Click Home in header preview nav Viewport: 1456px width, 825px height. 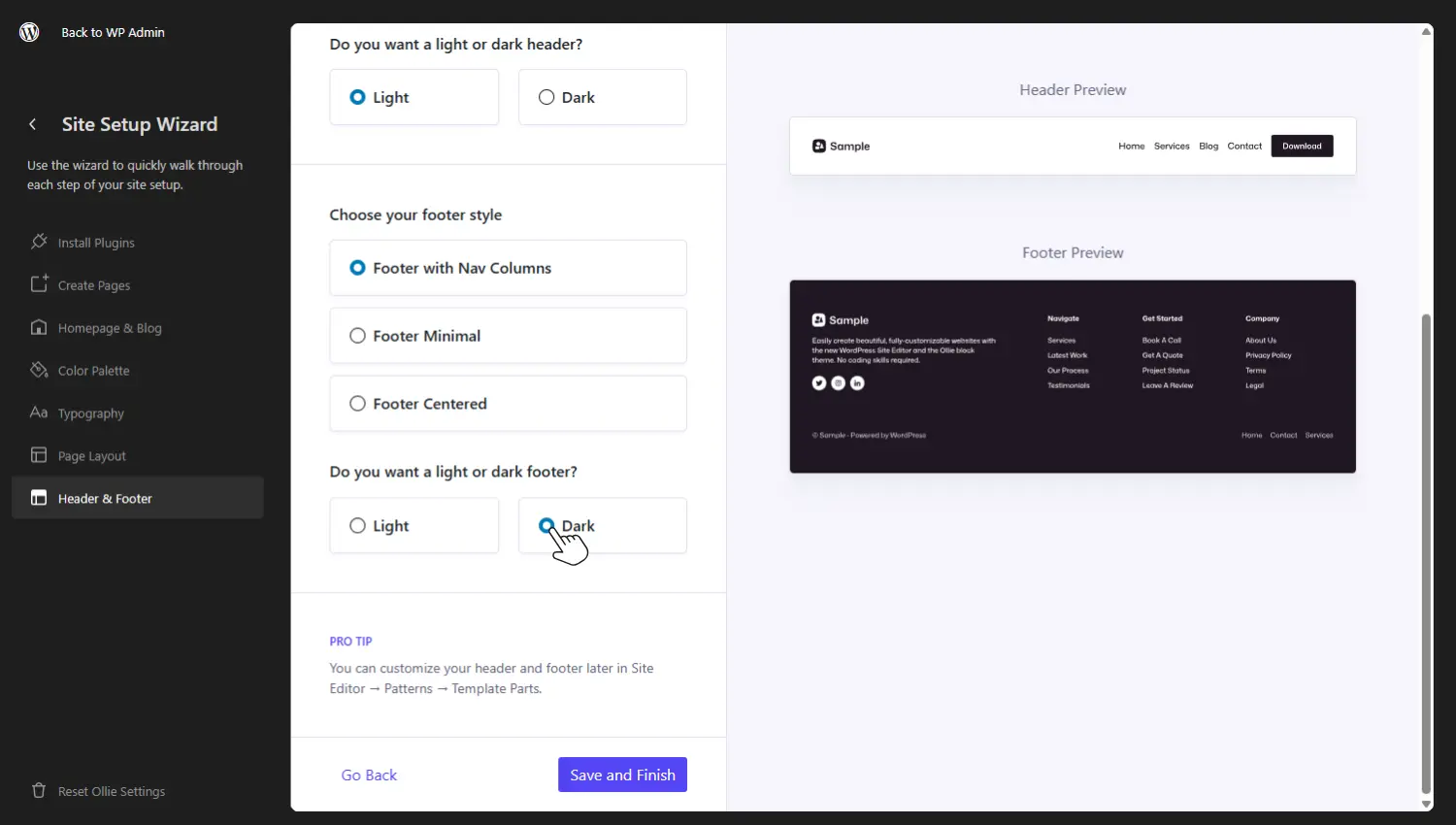point(1132,146)
